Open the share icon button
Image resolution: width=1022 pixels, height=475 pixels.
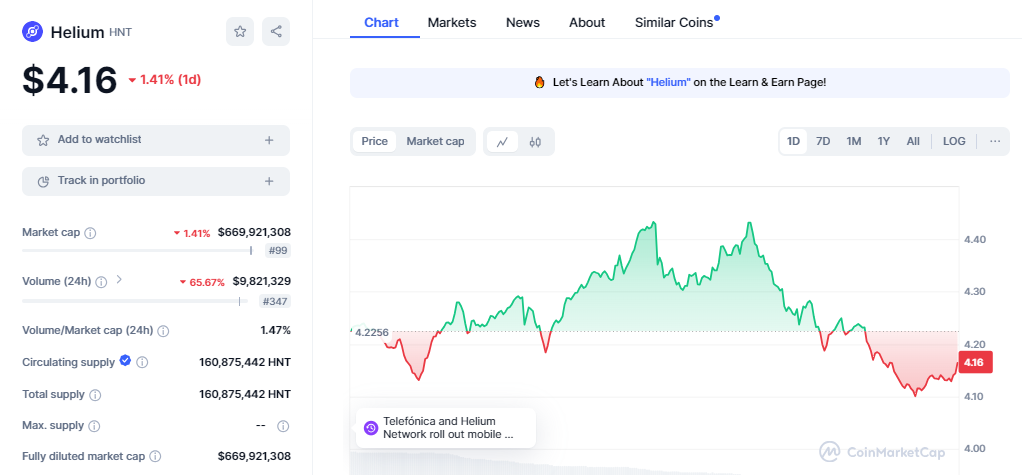pyautogui.click(x=276, y=31)
